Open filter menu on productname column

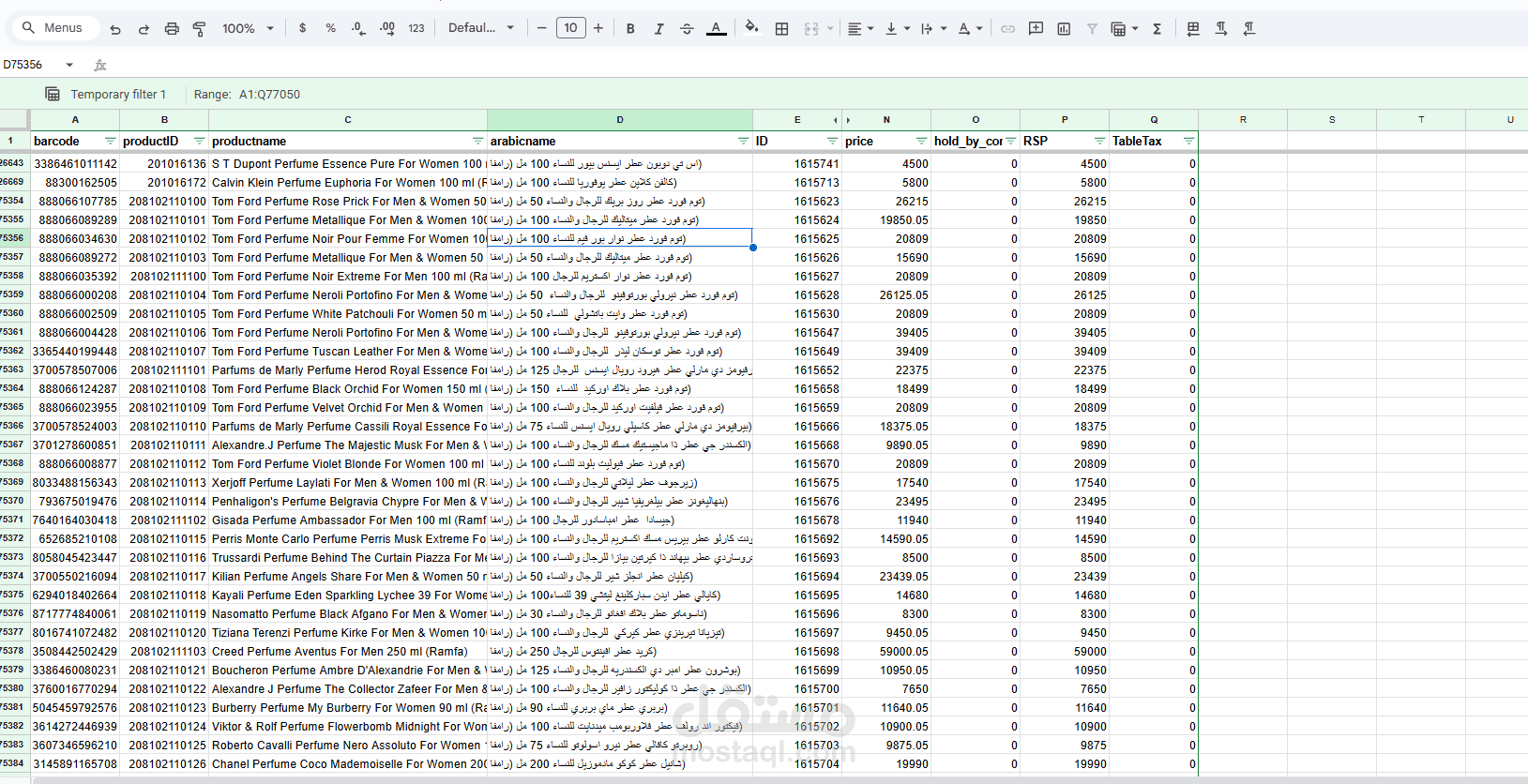pyautogui.click(x=477, y=141)
